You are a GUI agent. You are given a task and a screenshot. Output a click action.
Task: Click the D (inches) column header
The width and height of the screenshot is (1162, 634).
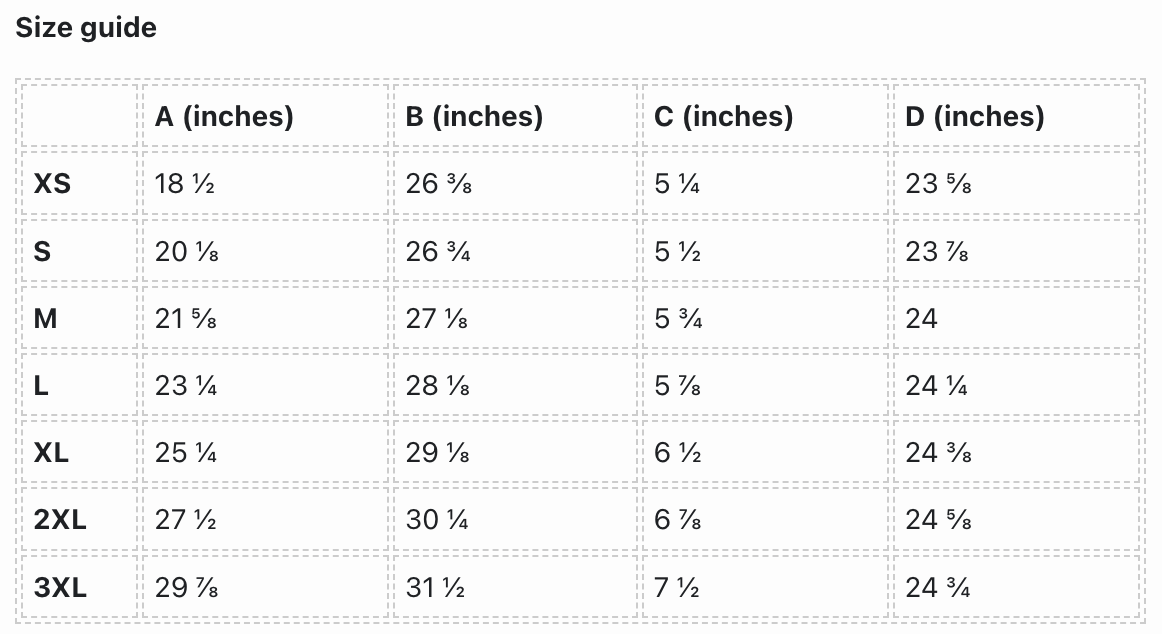(974, 117)
